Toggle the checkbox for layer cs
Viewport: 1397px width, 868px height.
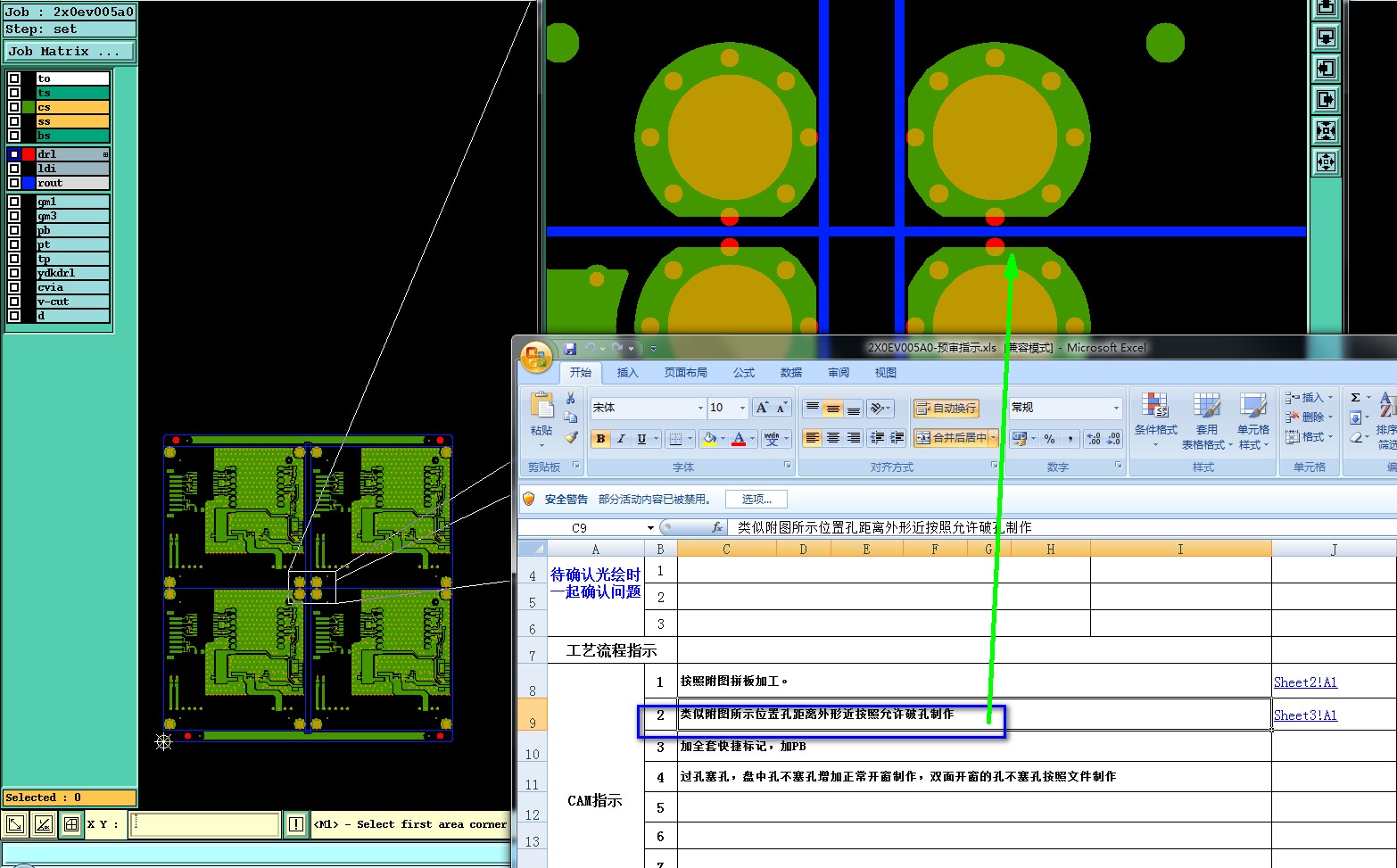(x=13, y=107)
